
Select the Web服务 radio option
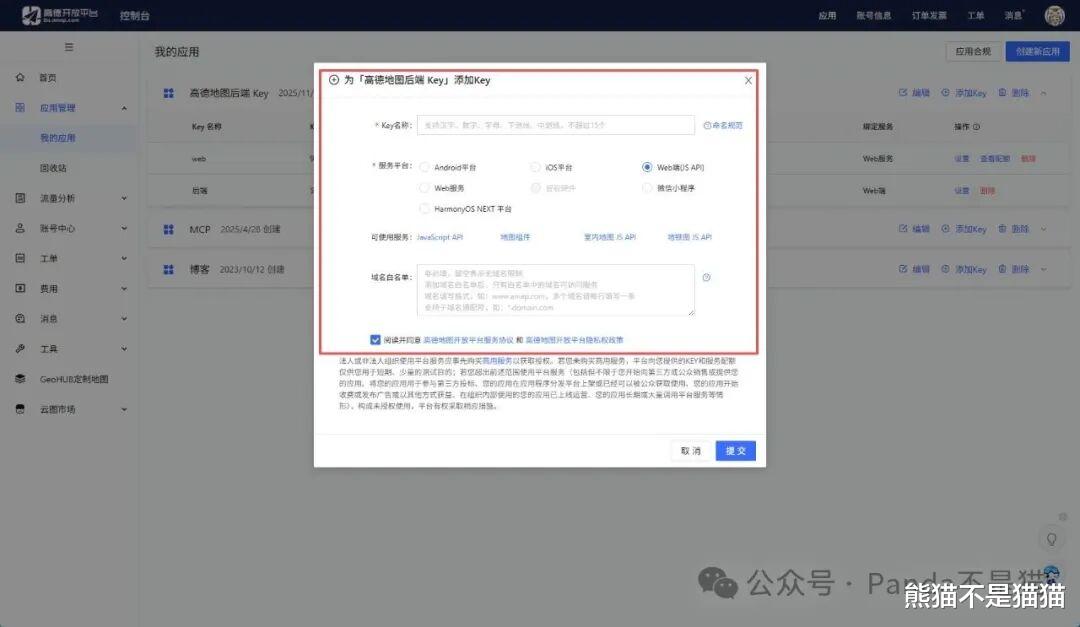coord(425,188)
